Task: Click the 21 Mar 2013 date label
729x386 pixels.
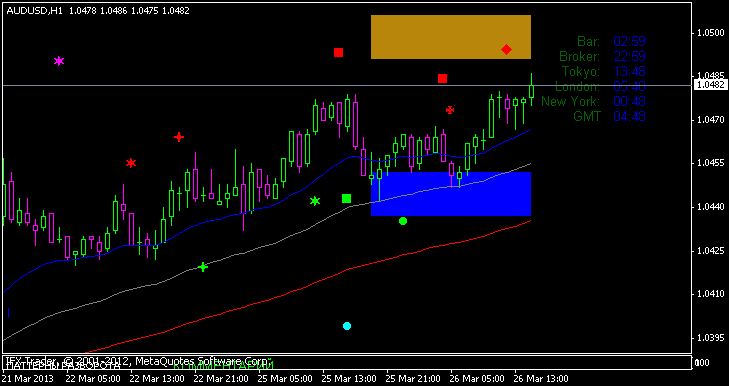Action: (27, 379)
